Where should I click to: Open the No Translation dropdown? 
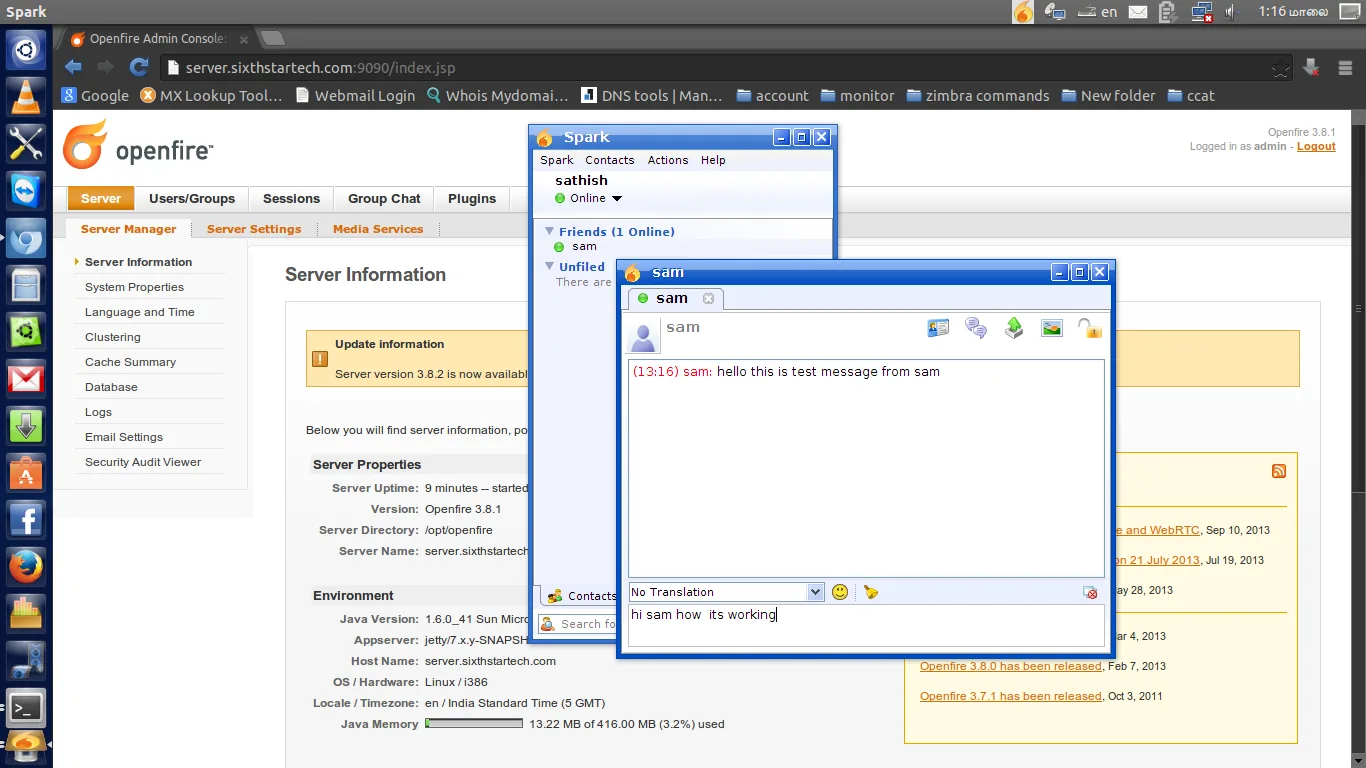click(726, 592)
